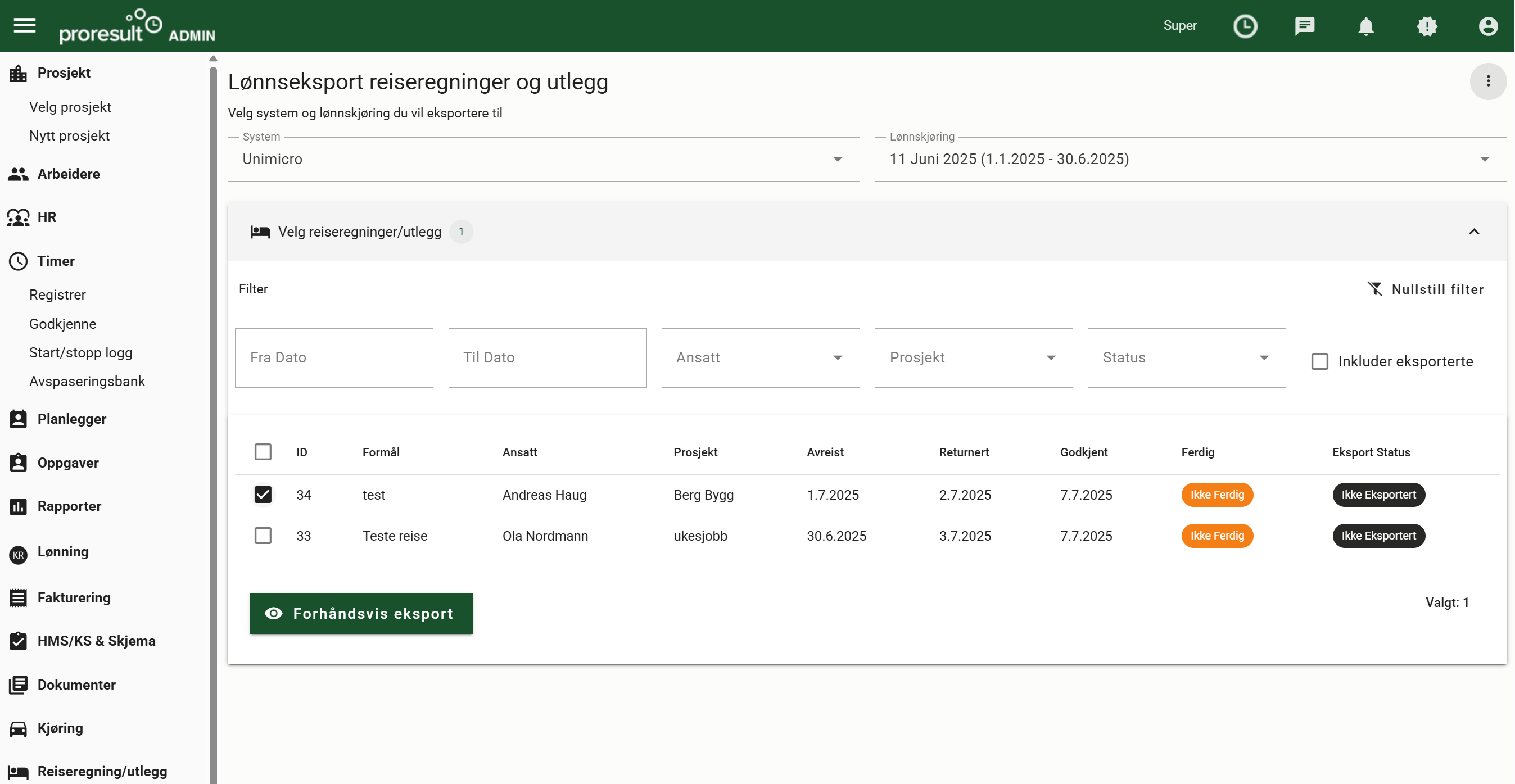Check the row 33 Teste reise checkbox
This screenshot has height=784, width=1515.
[263, 536]
